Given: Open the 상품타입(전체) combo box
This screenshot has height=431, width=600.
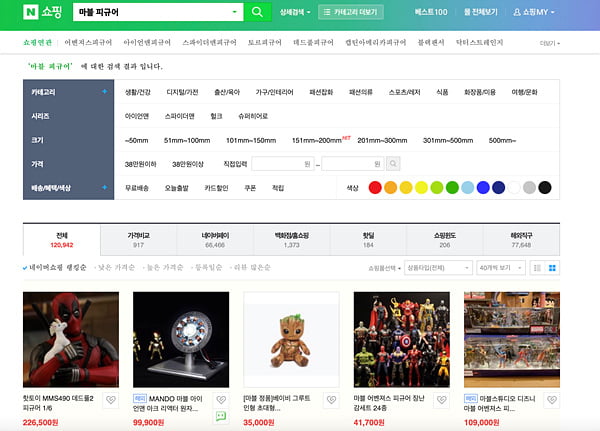Looking at the screenshot, I should point(438,268).
